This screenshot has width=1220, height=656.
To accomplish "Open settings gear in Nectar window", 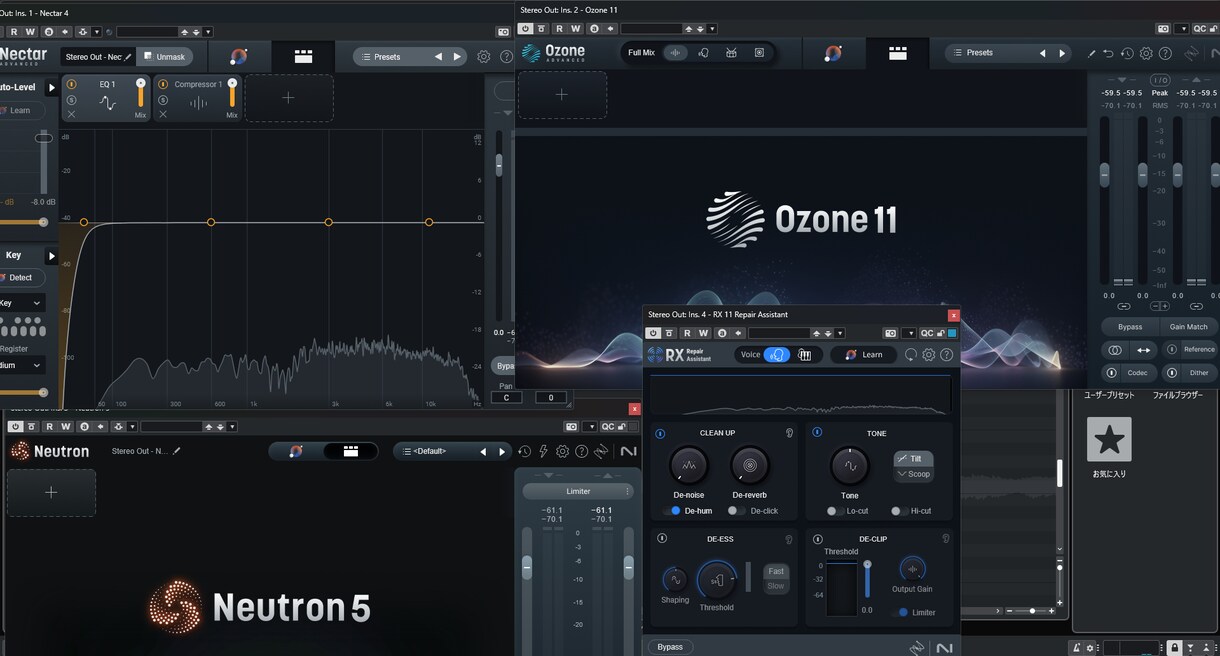I will 484,57.
